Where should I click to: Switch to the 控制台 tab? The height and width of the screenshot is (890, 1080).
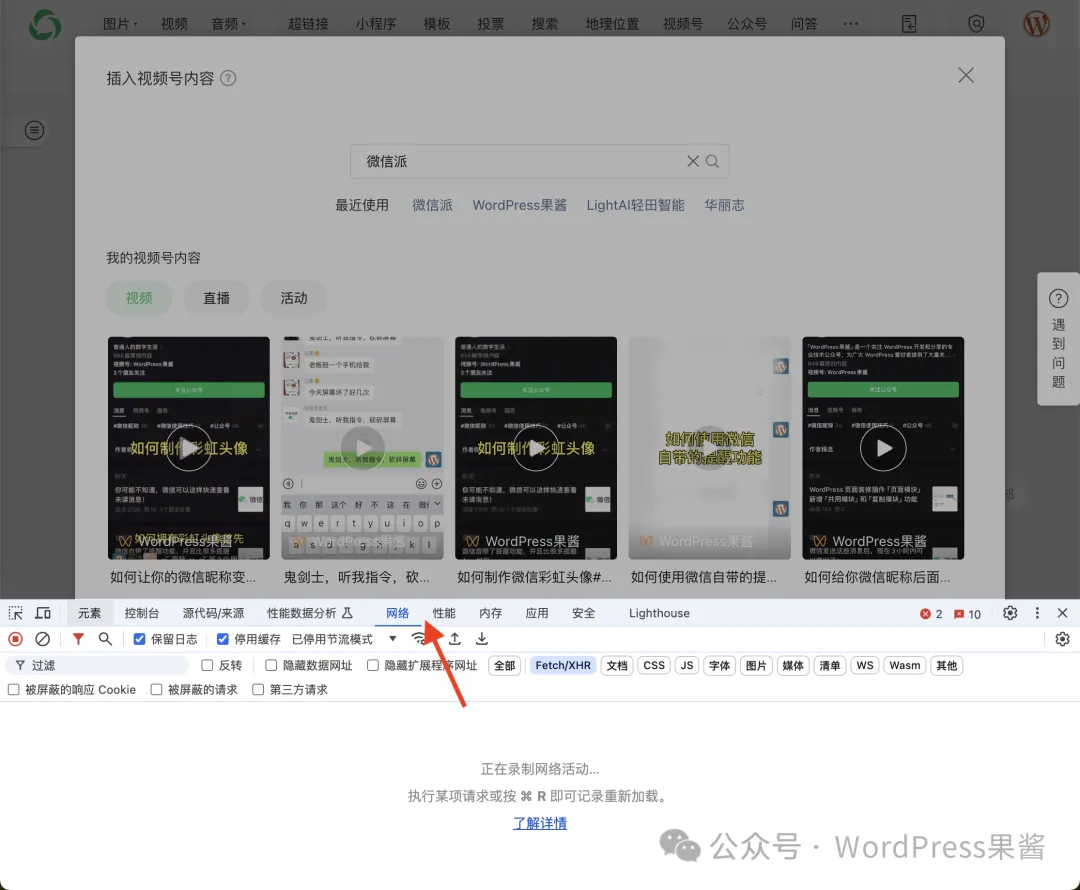[142, 613]
